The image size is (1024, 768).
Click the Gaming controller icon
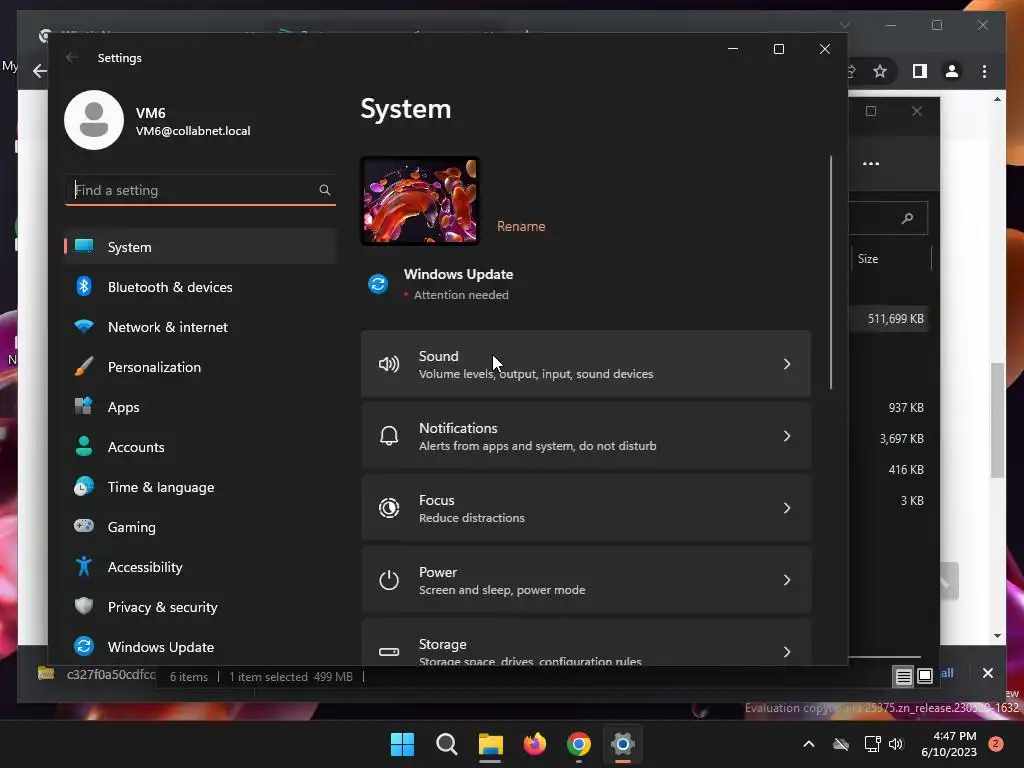tap(84, 526)
